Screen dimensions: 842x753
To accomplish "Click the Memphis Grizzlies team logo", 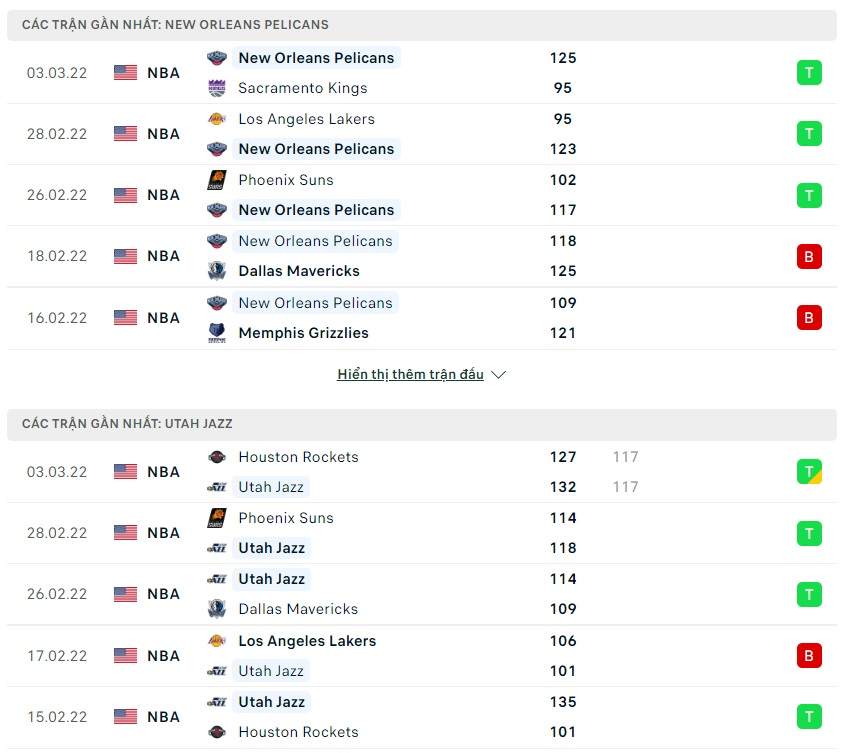I will pos(217,333).
